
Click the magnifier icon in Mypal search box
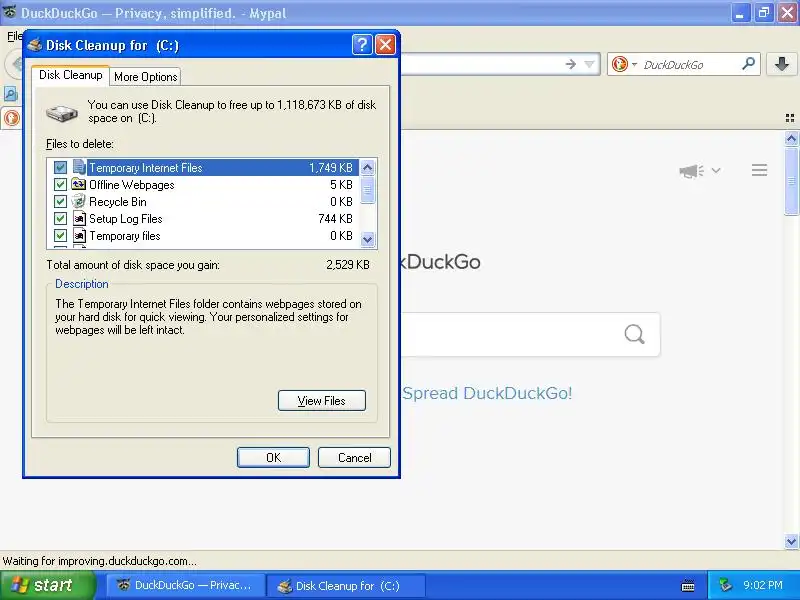[748, 64]
